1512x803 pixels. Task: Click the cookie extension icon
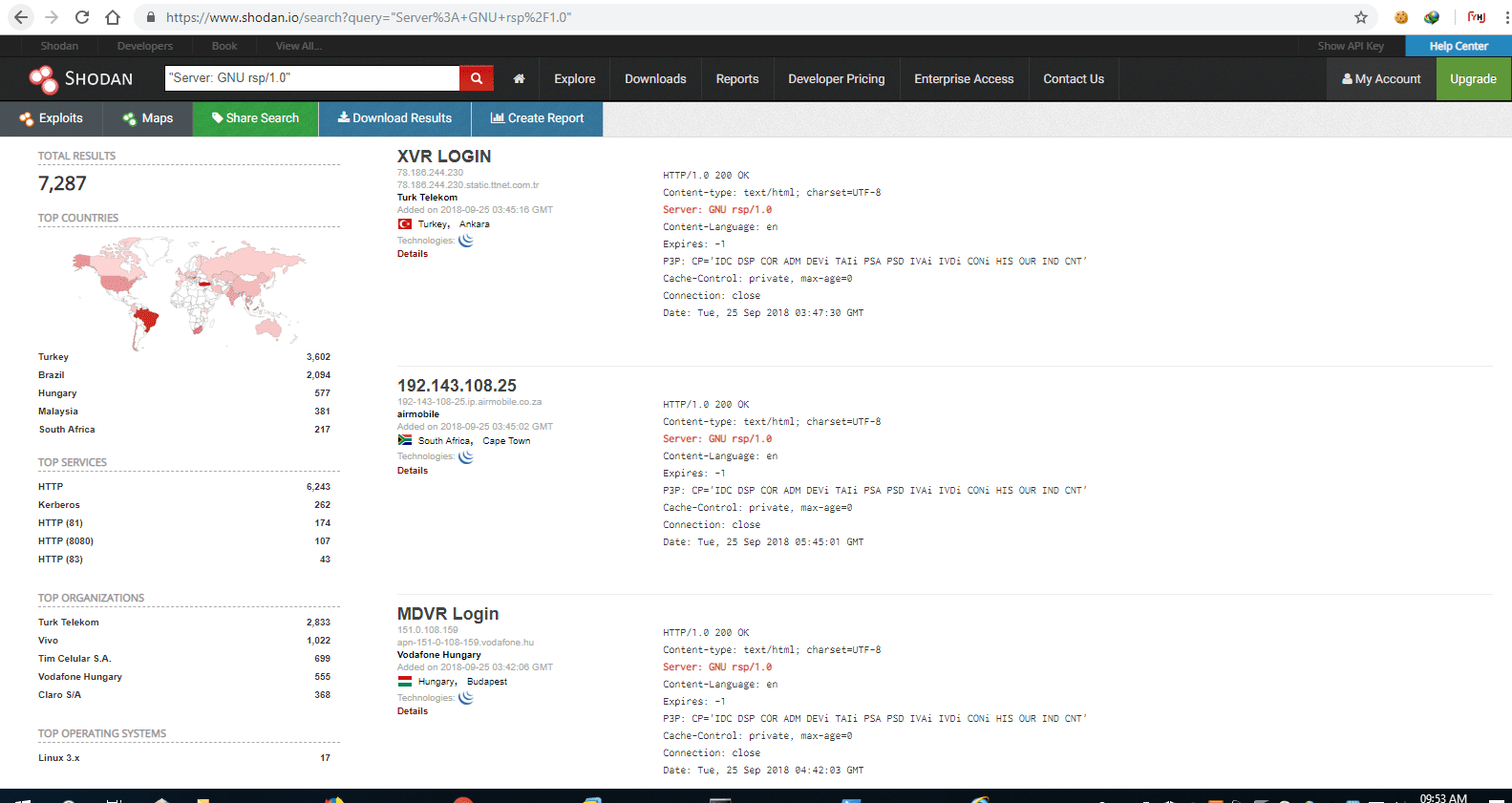click(x=1401, y=17)
